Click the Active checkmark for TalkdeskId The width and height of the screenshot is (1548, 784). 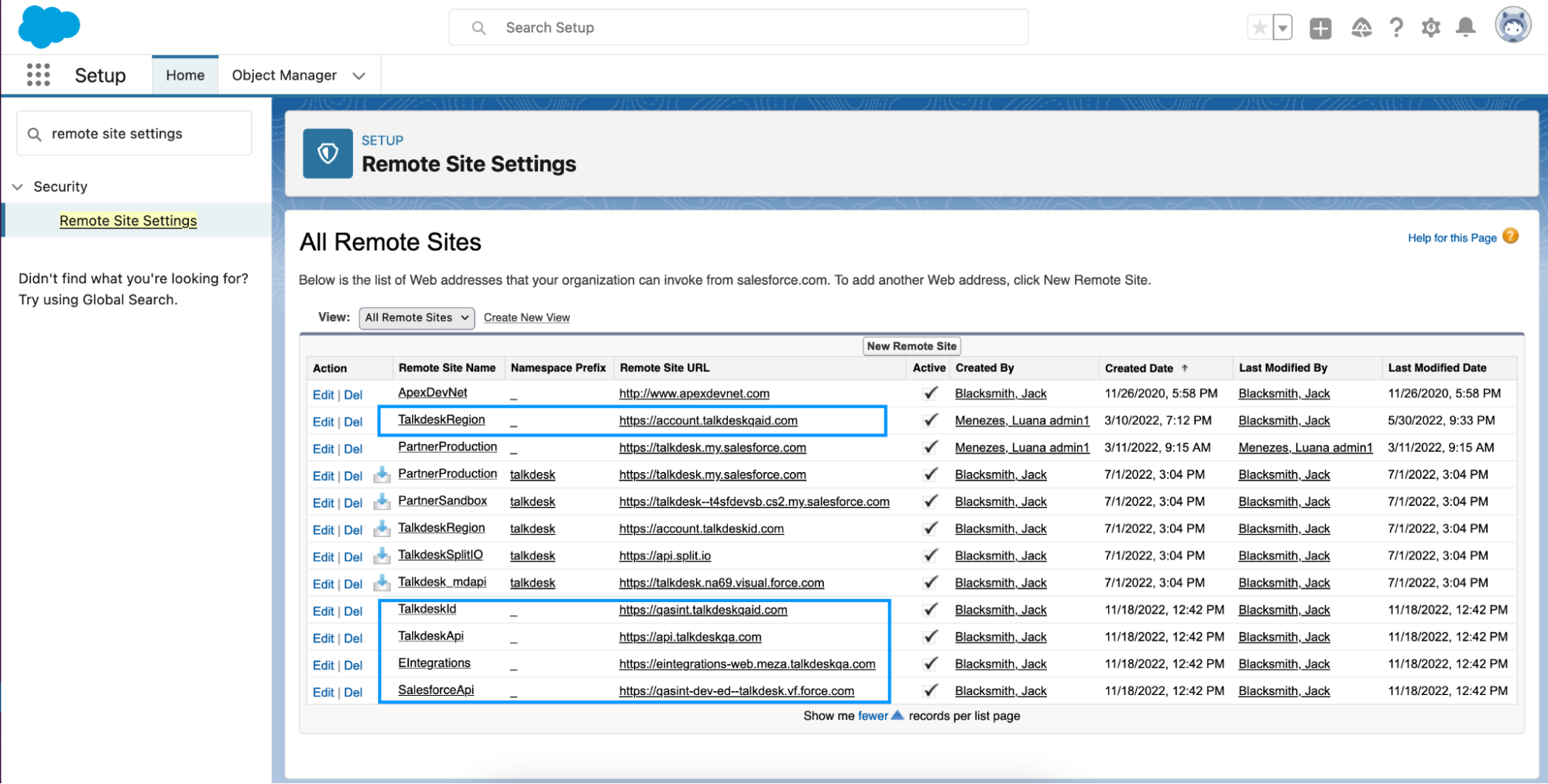[x=931, y=610]
